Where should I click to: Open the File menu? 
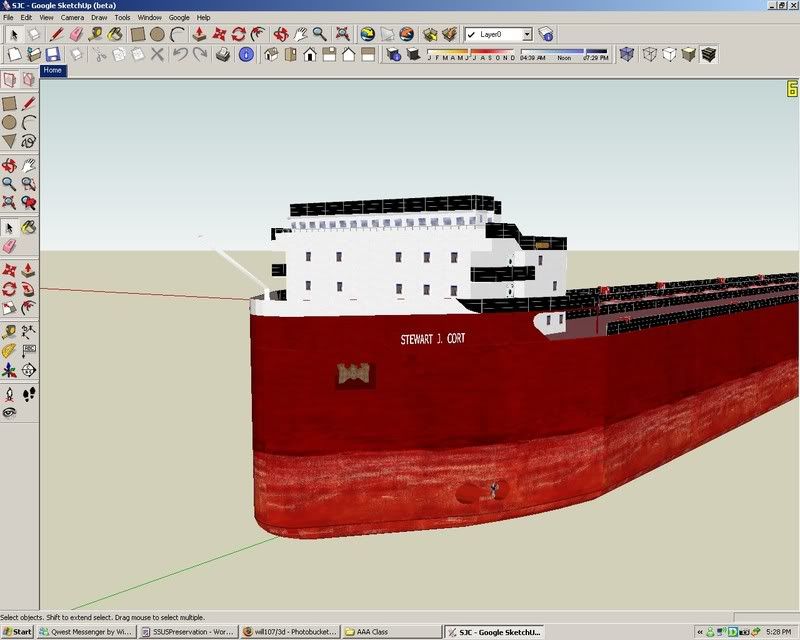point(8,17)
